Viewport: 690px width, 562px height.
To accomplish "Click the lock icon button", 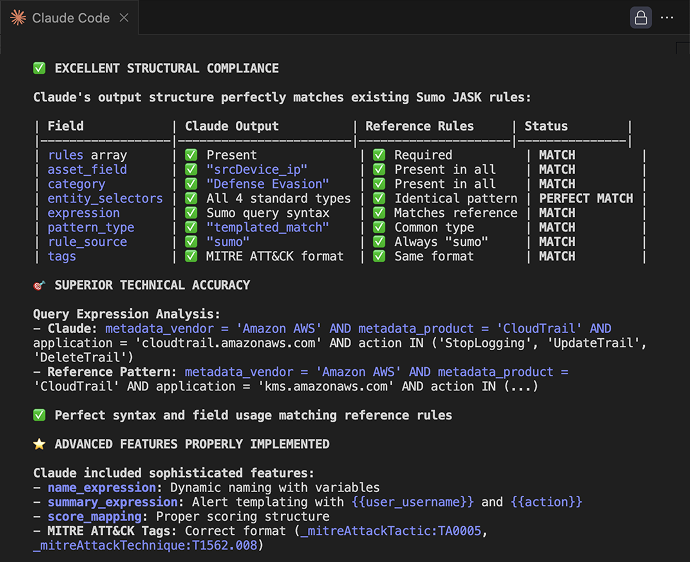I will point(641,18).
